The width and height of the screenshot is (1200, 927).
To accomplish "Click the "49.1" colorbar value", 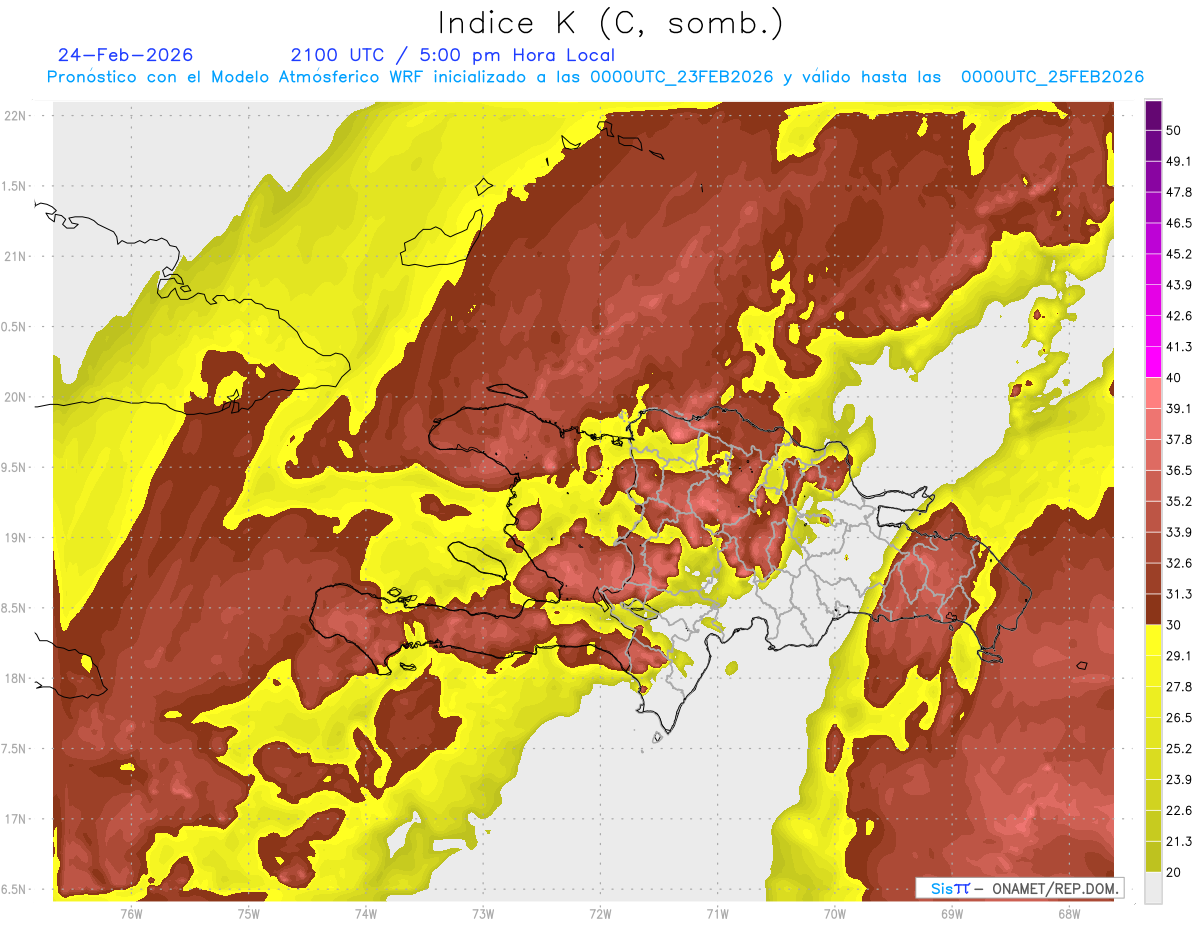I will click(1179, 162).
